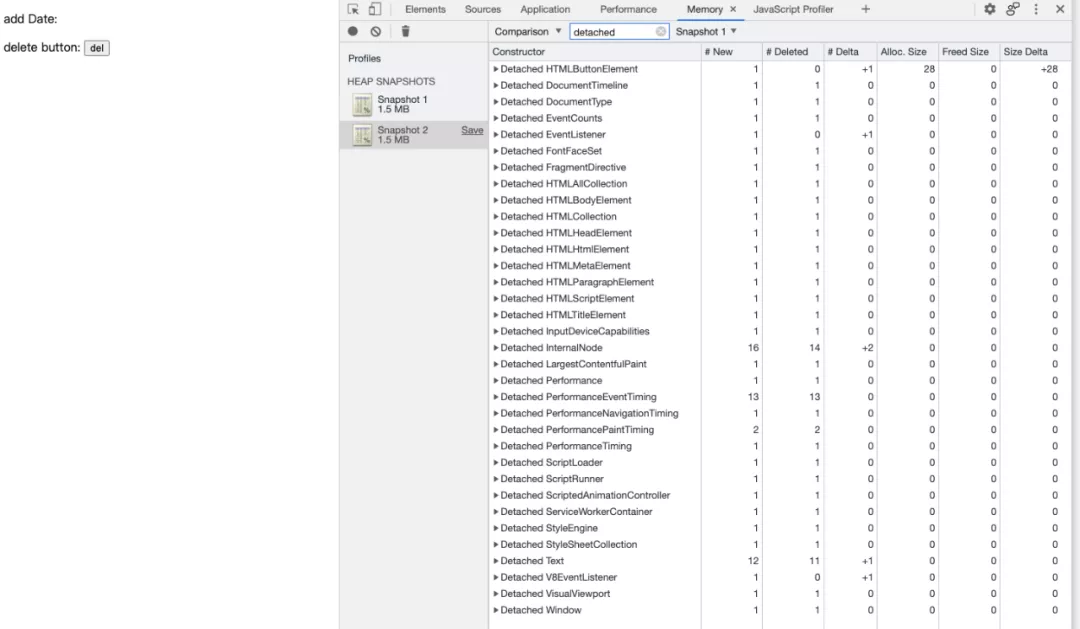Screen dimensions: 1080x629
Task: Select the Snapshot 1 thumbnail icon
Action: 362,105
